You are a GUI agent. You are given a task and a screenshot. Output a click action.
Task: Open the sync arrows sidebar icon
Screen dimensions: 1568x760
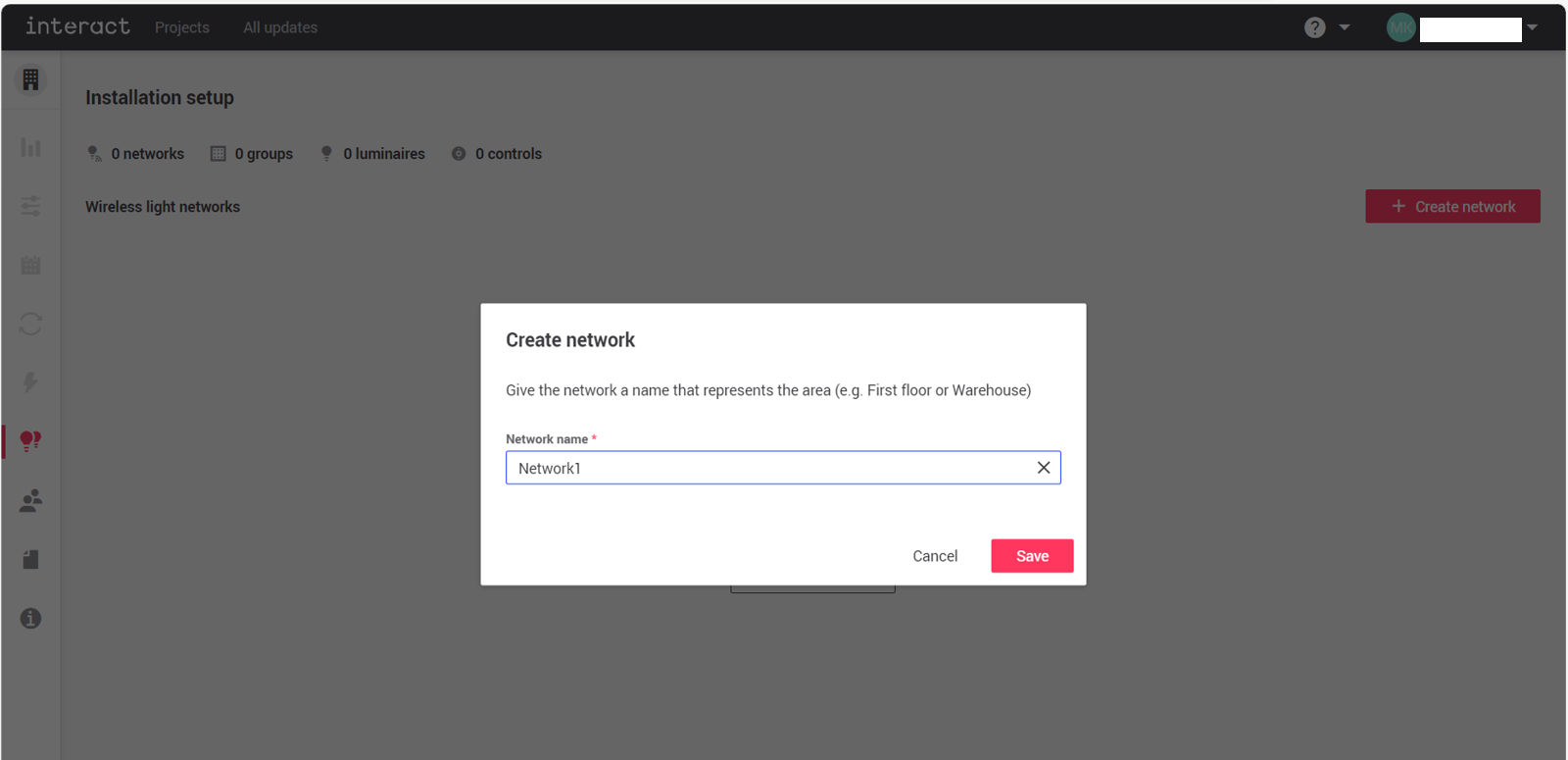coord(30,324)
